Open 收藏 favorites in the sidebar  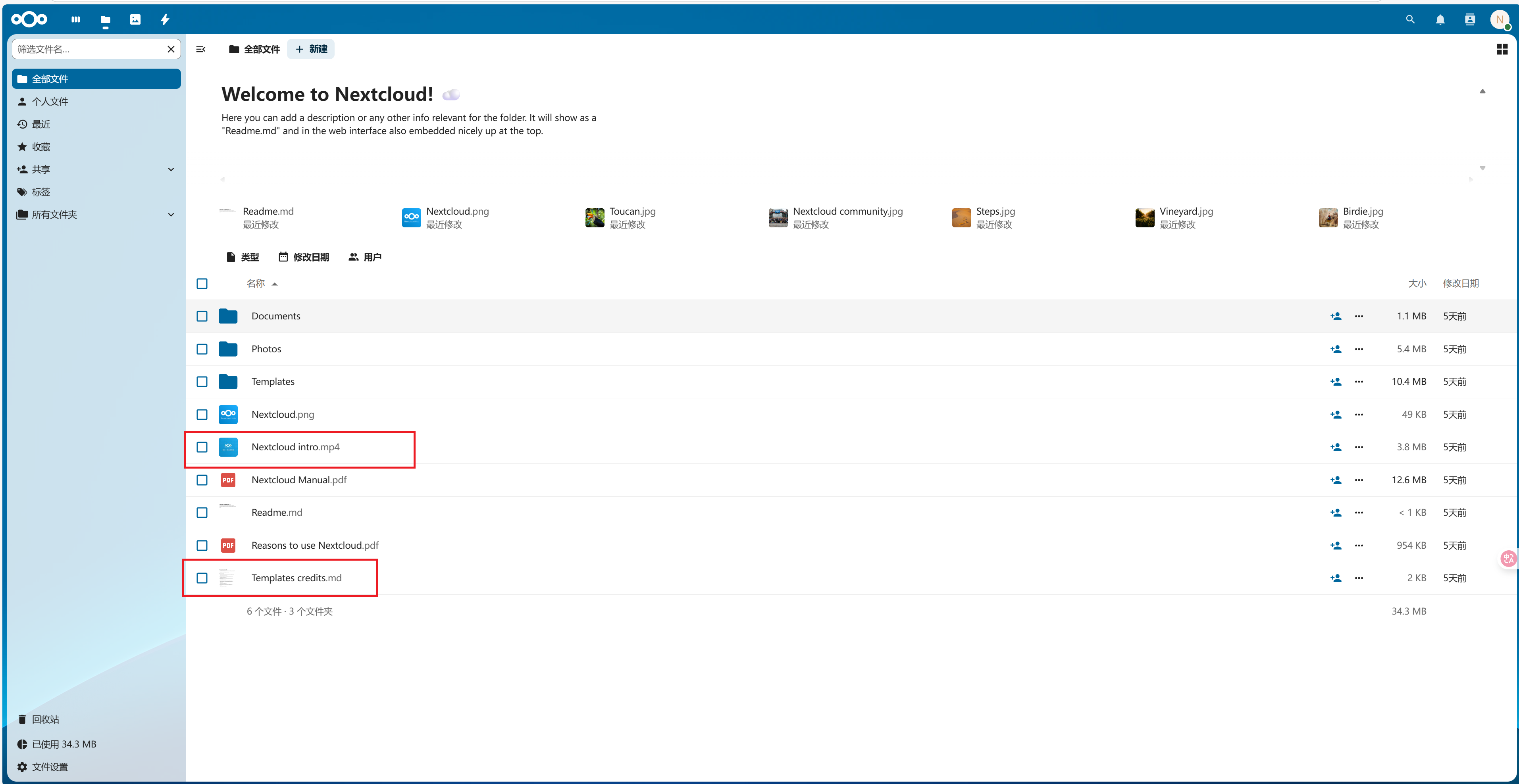pos(41,146)
